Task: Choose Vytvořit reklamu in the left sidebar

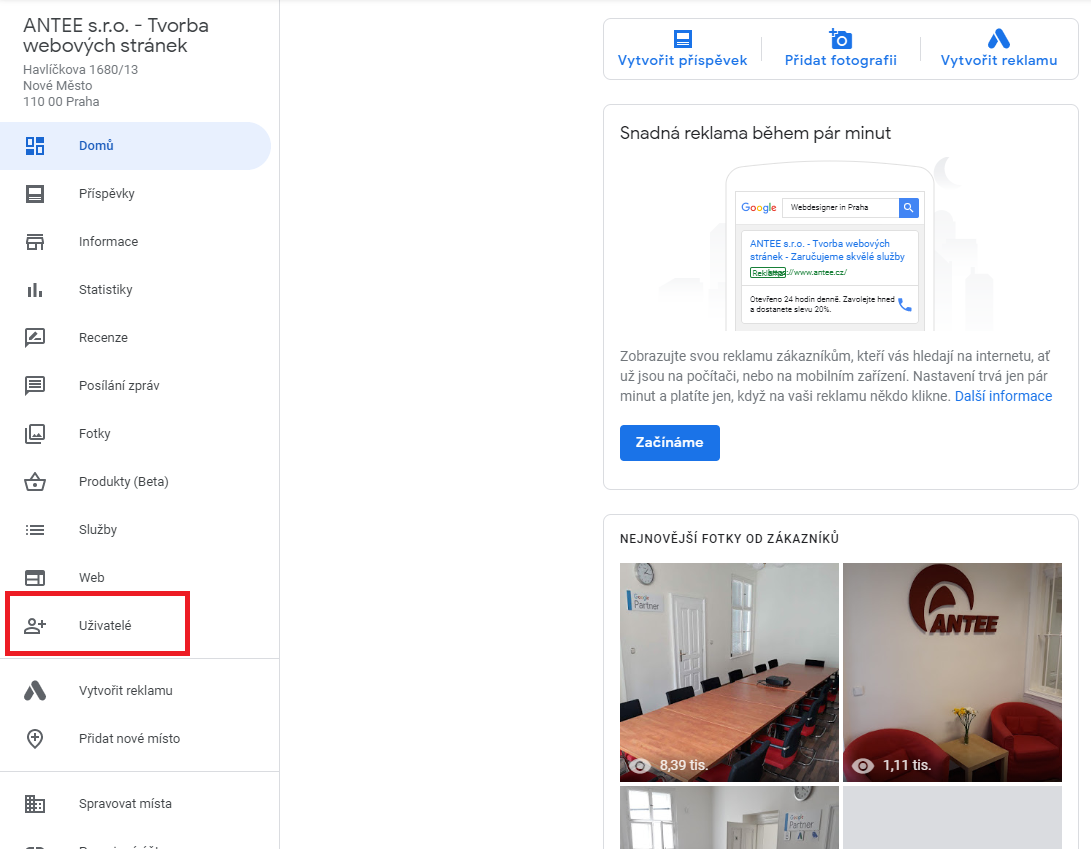Action: coord(125,691)
